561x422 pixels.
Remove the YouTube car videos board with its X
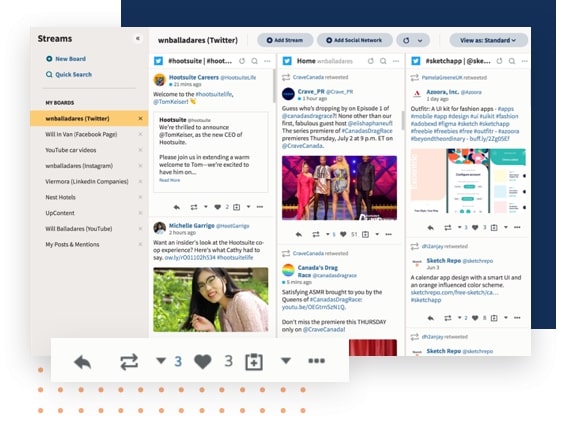[140, 150]
